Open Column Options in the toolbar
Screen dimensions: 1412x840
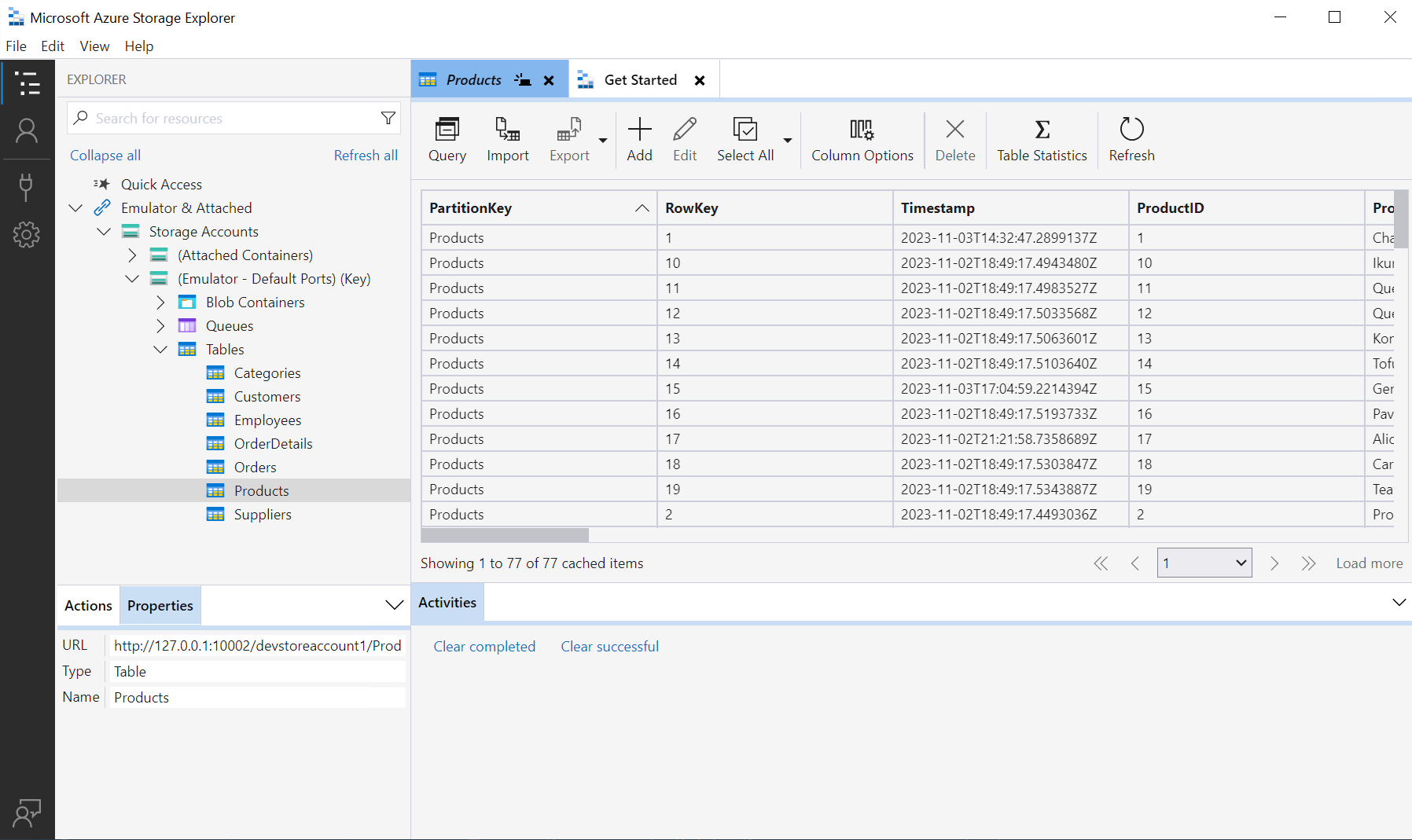(x=862, y=139)
